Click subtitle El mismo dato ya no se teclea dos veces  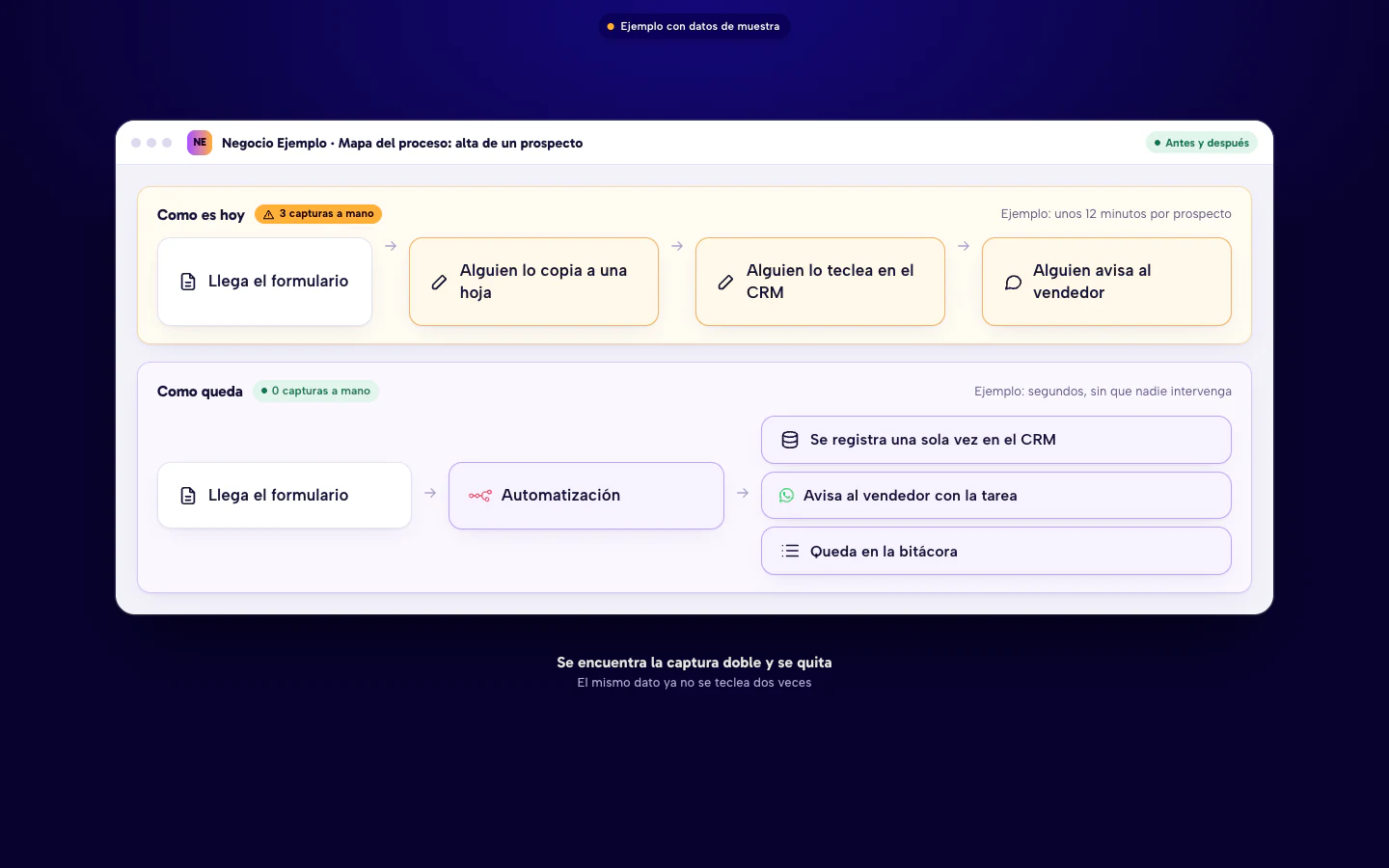694,683
